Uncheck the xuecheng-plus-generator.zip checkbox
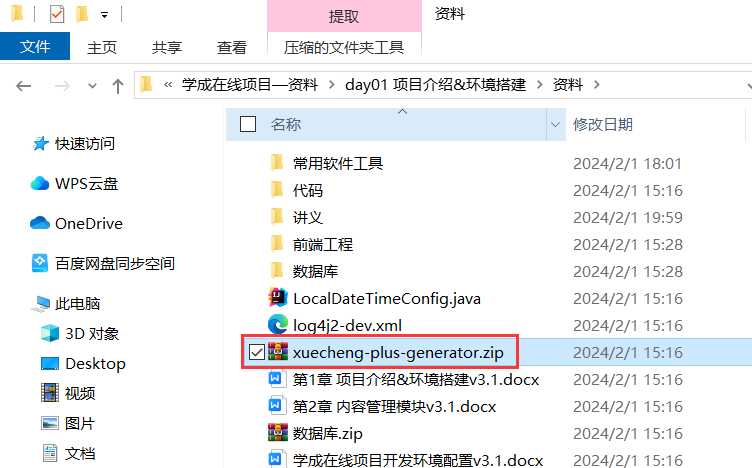 point(257,352)
